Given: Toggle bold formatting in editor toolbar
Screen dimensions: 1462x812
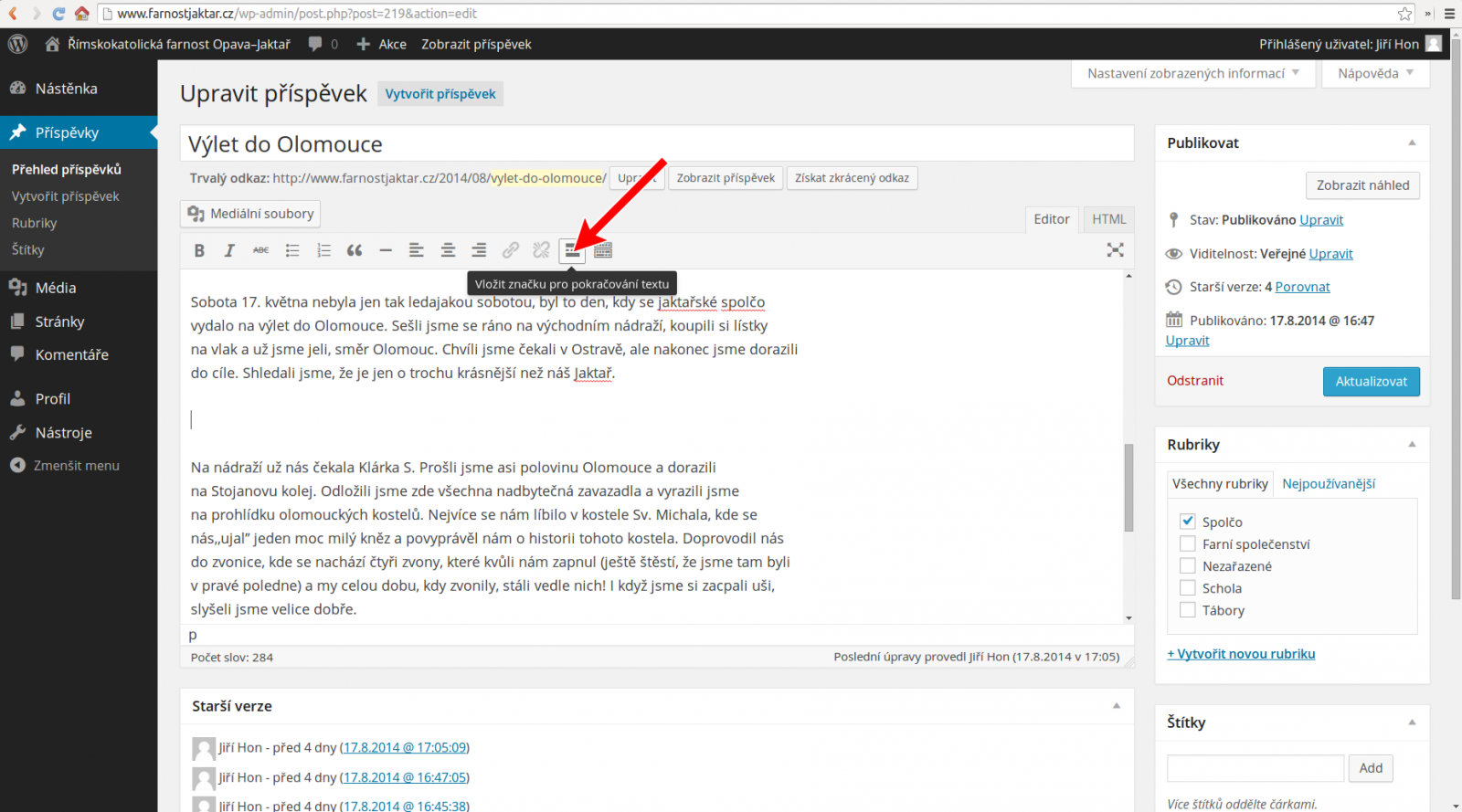Looking at the screenshot, I should pos(199,250).
